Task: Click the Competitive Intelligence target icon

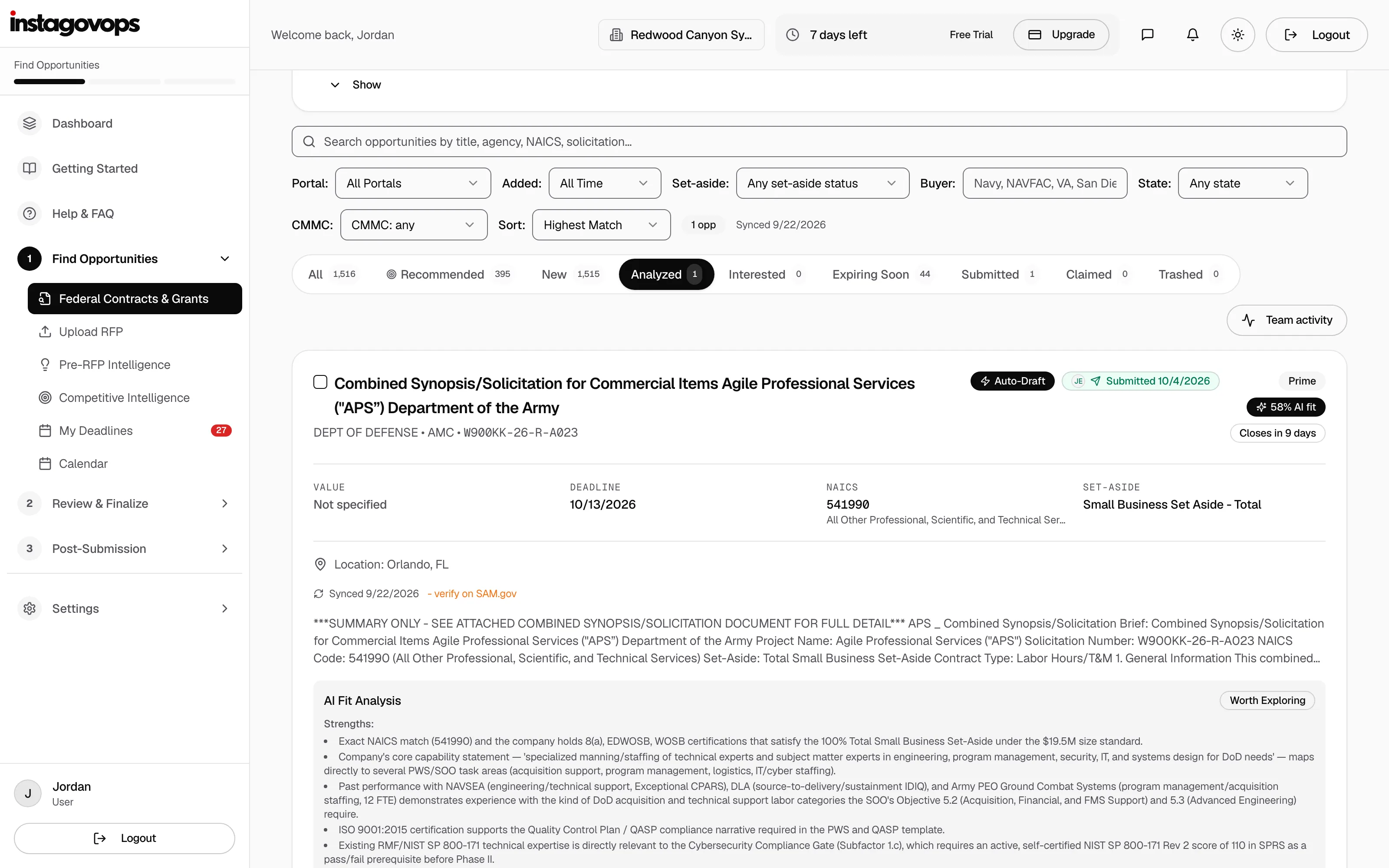Action: coord(45,398)
